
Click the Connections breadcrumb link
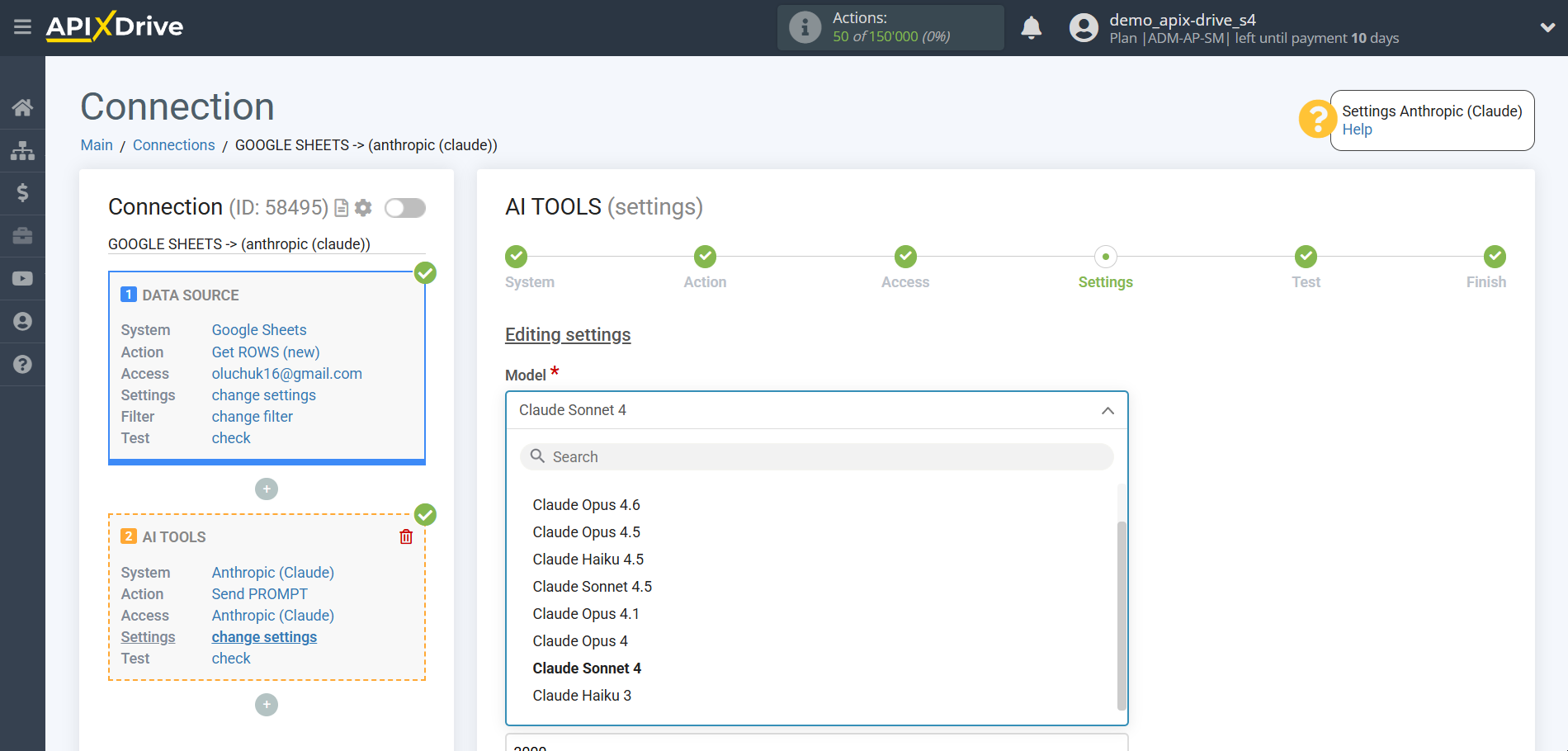(x=173, y=145)
